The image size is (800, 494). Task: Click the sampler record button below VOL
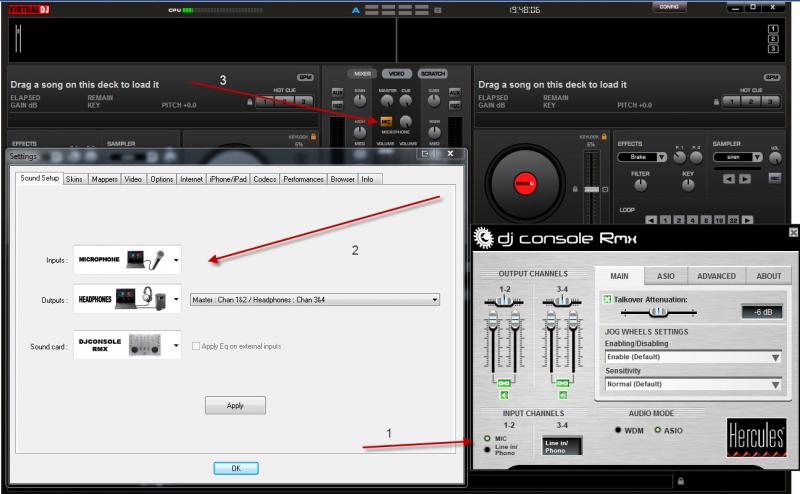[774, 178]
